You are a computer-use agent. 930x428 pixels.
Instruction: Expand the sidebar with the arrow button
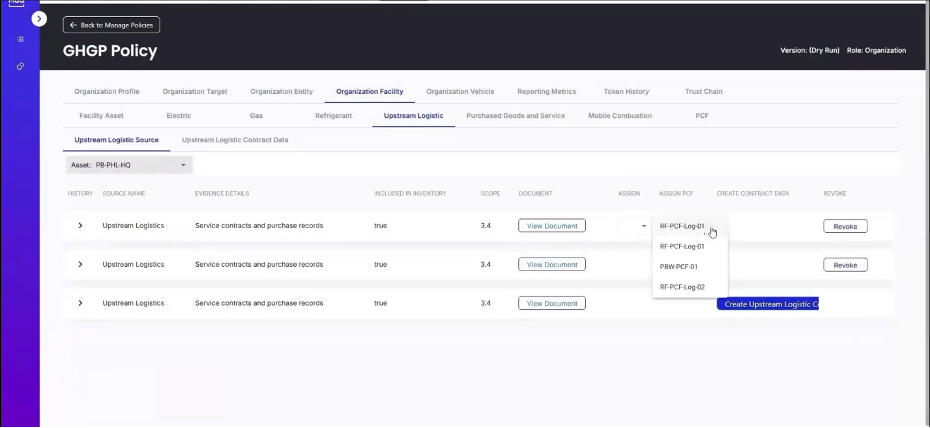coord(39,19)
